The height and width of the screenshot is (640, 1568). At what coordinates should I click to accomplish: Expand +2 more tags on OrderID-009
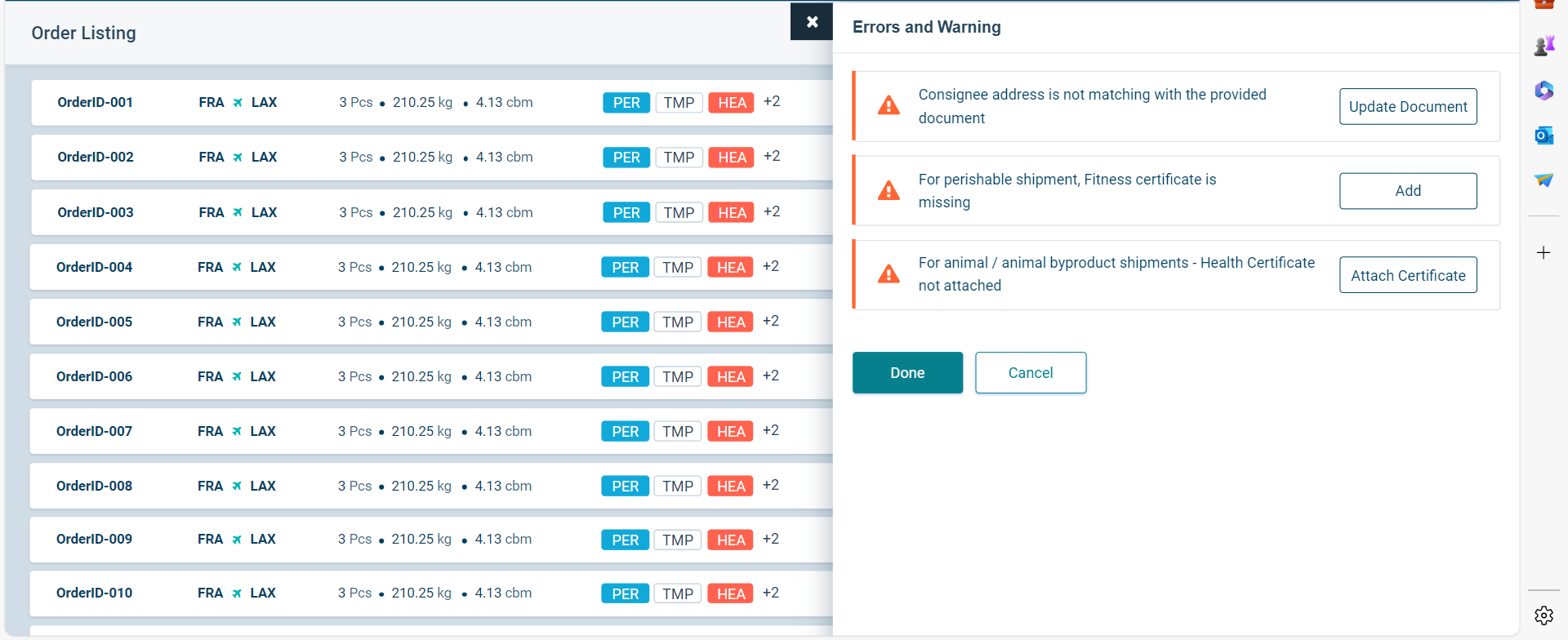(771, 540)
